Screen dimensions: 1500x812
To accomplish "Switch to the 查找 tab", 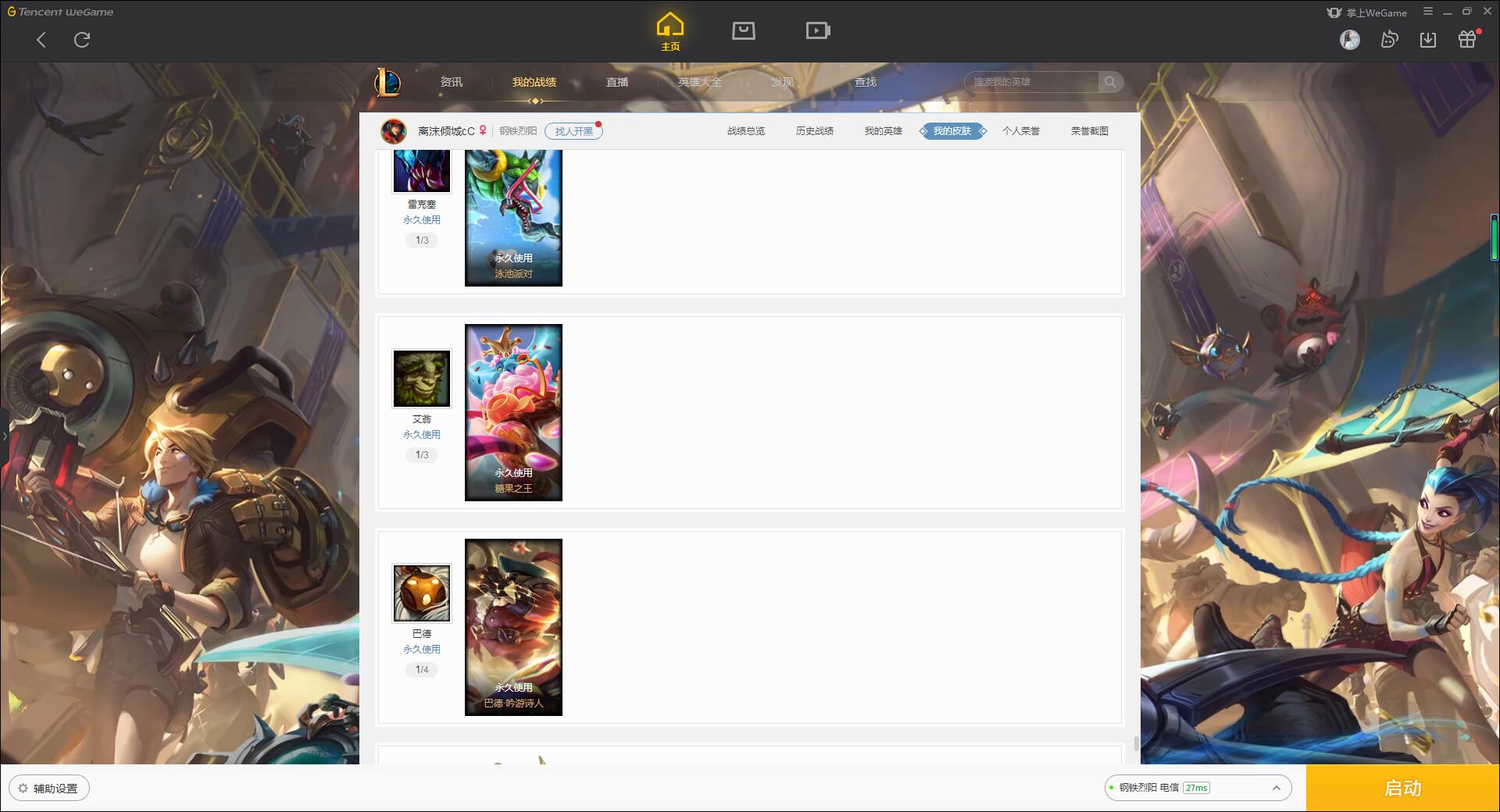I will tap(866, 82).
